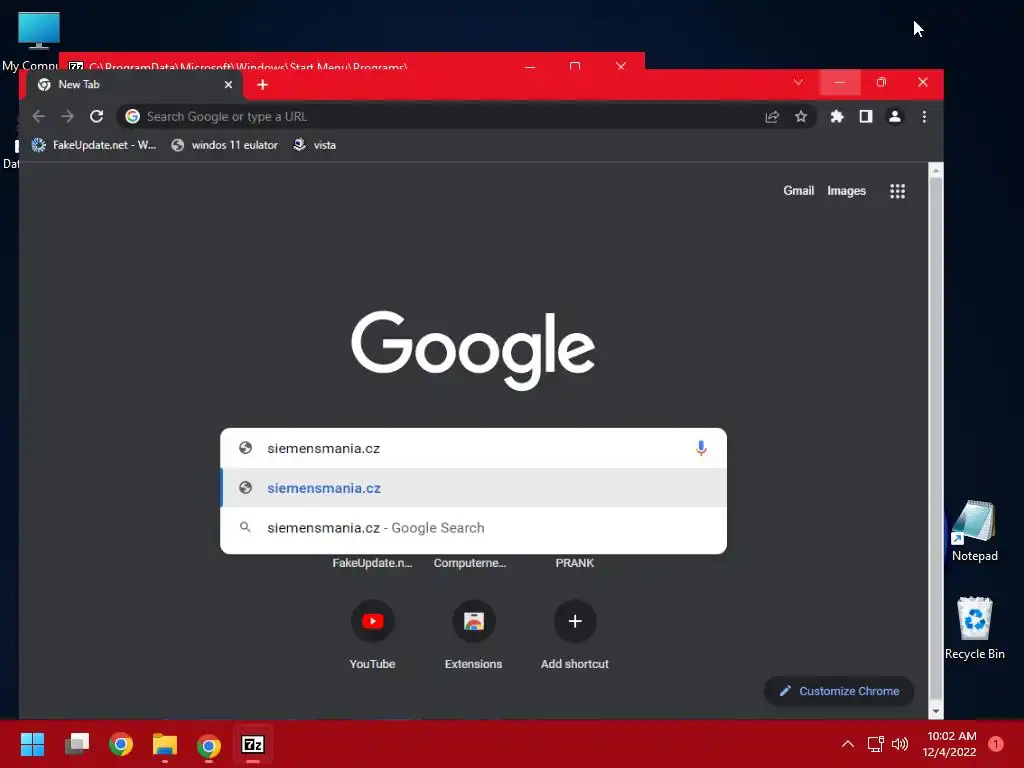Open the tab search chevron

coord(798,82)
